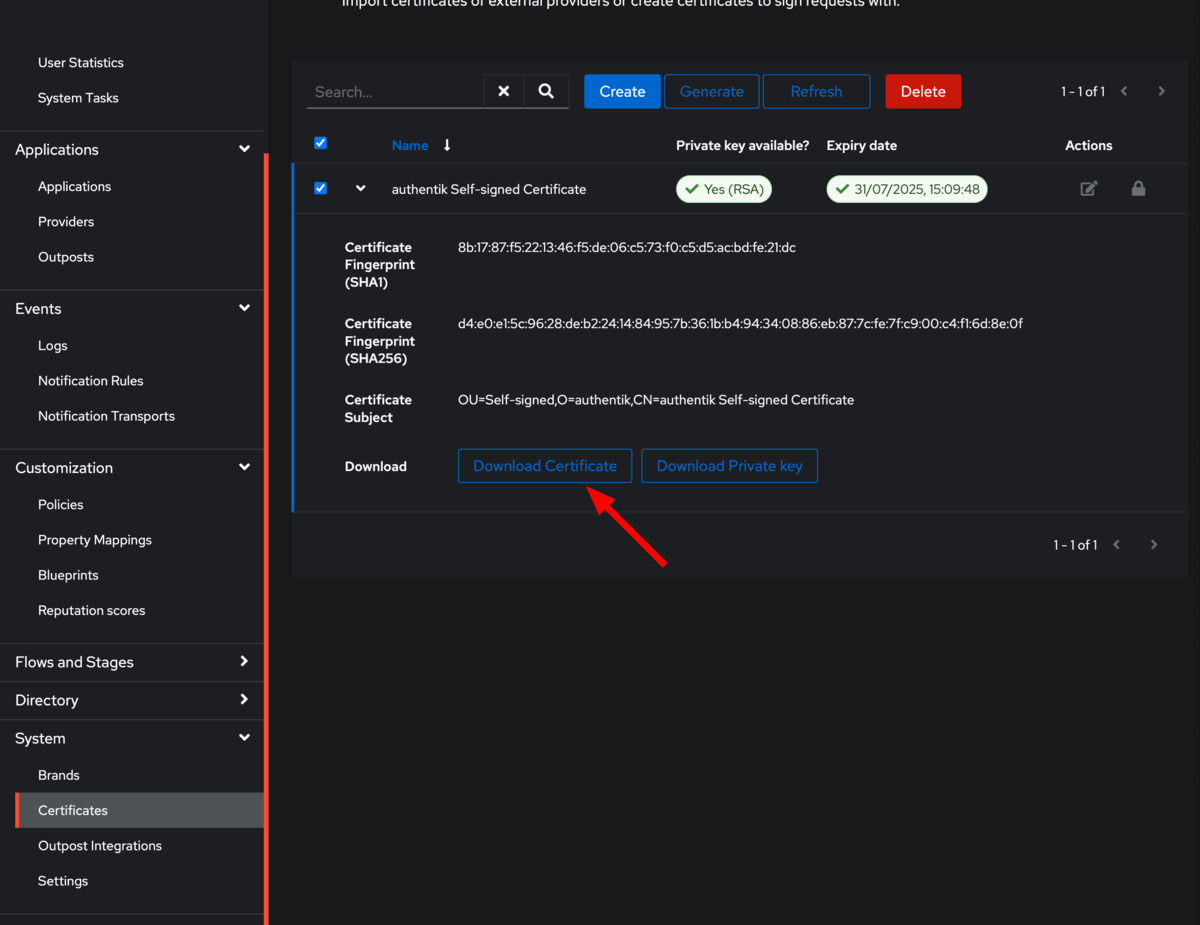
Task: Click the SHA1 fingerprint value
Action: pos(627,247)
